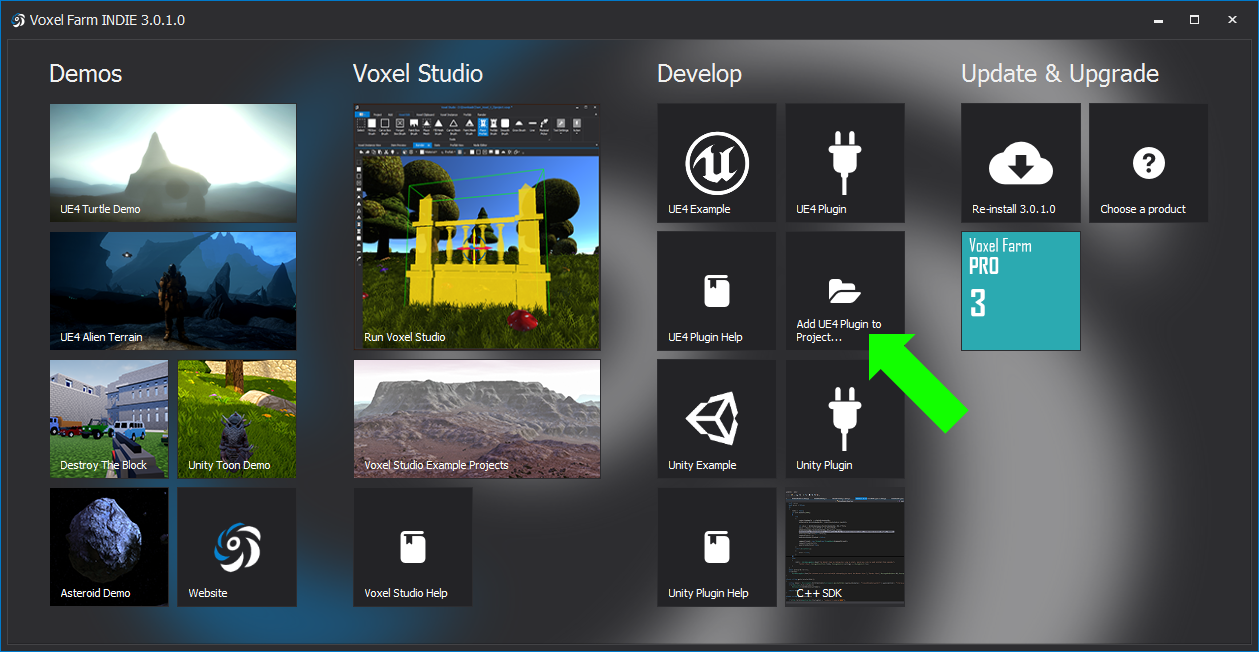This screenshot has height=652, width=1259.
Task: Click the Unity Plugin plug tile
Action: point(845,419)
